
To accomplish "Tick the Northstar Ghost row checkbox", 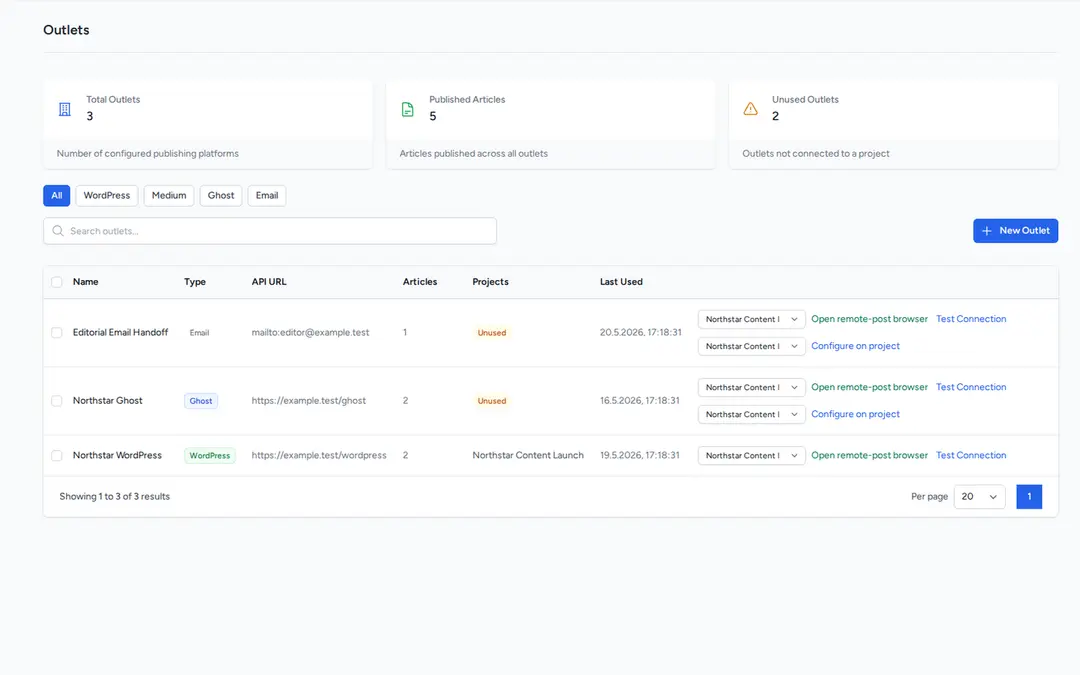I will (x=56, y=401).
